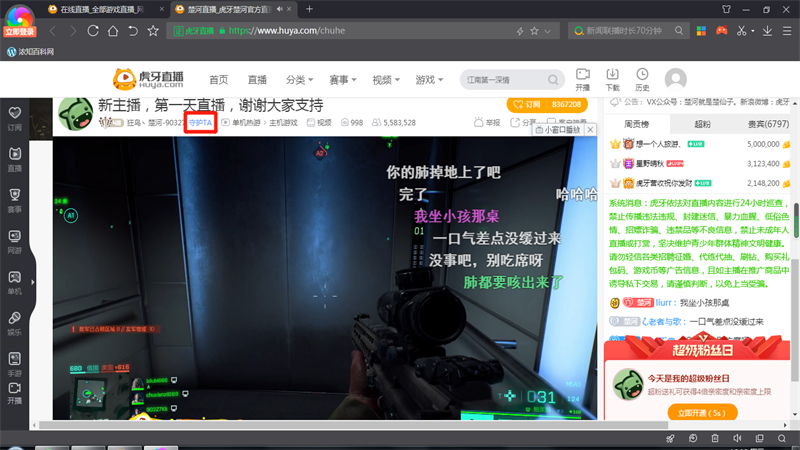Open the colorful apps grid icon
This screenshot has height=450, width=800.
[x=702, y=31]
